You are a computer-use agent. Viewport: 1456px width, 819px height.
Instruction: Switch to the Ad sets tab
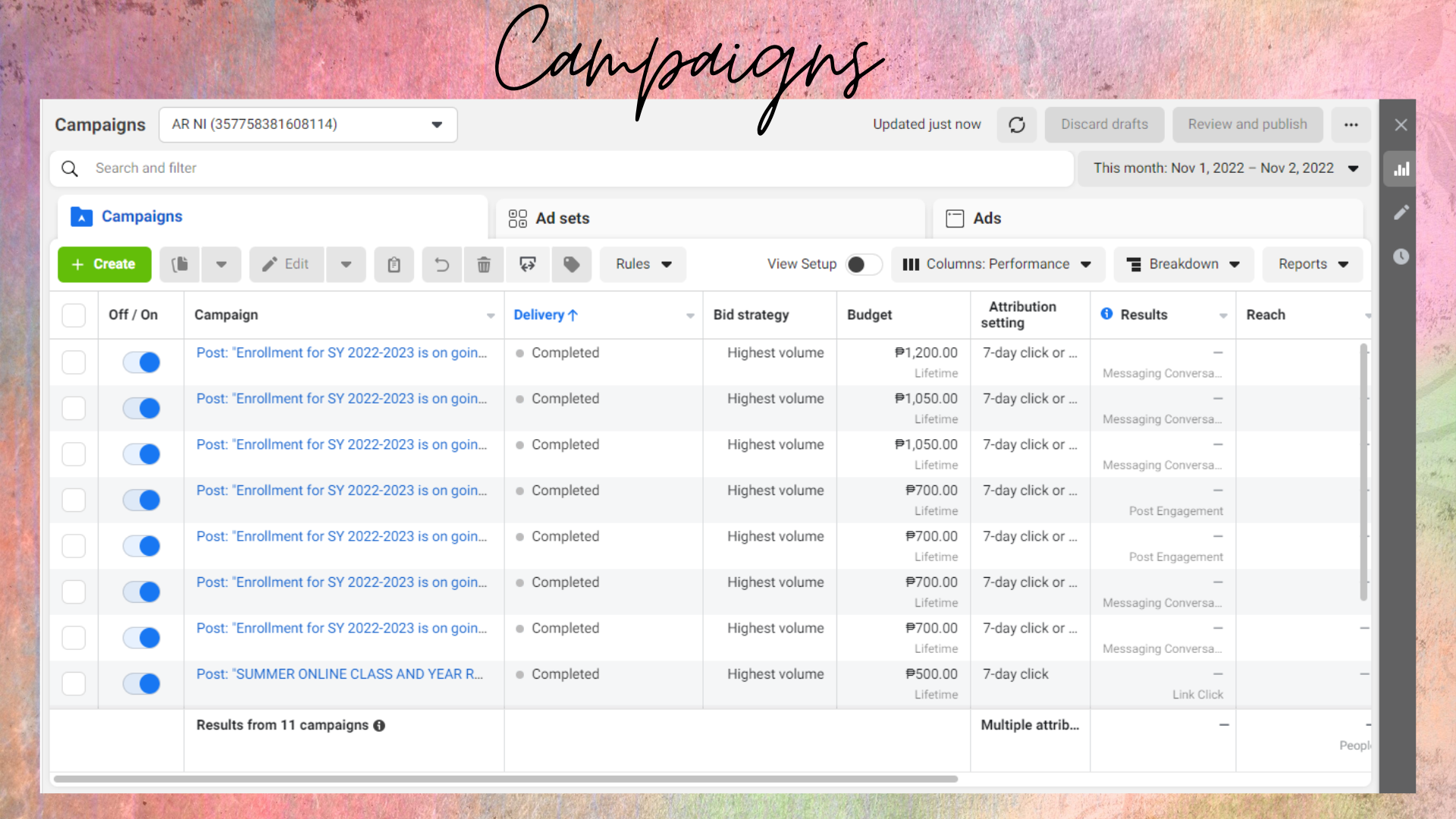(x=561, y=218)
